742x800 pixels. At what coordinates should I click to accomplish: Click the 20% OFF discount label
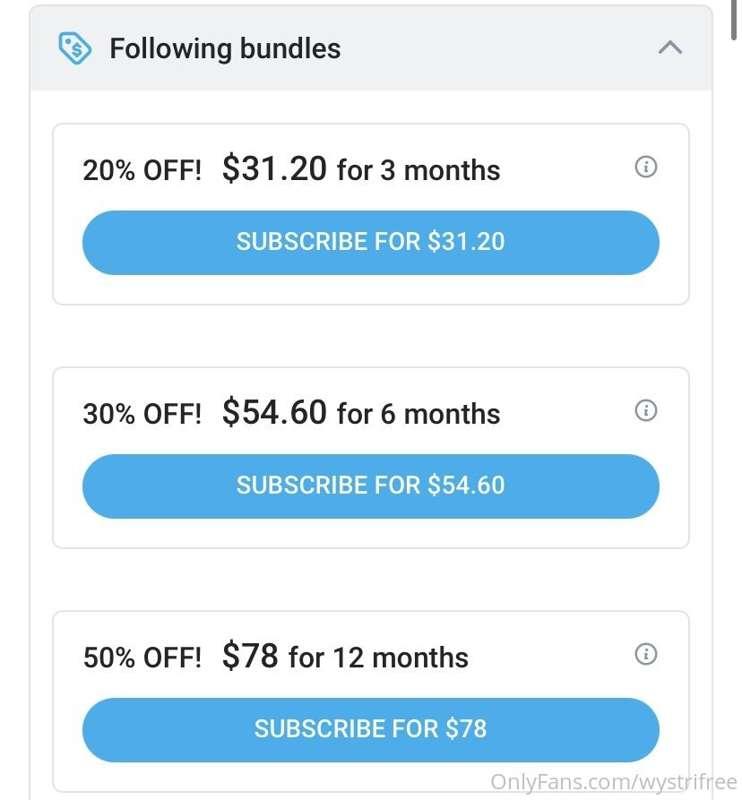[x=142, y=170]
